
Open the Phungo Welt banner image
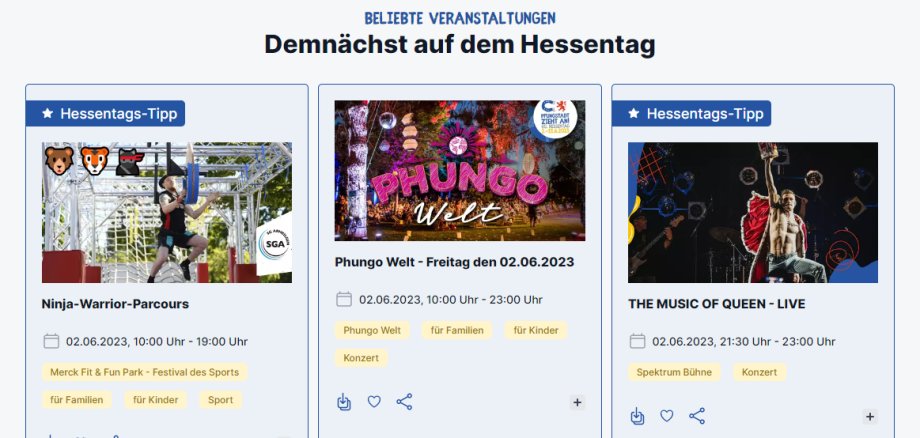[460, 171]
